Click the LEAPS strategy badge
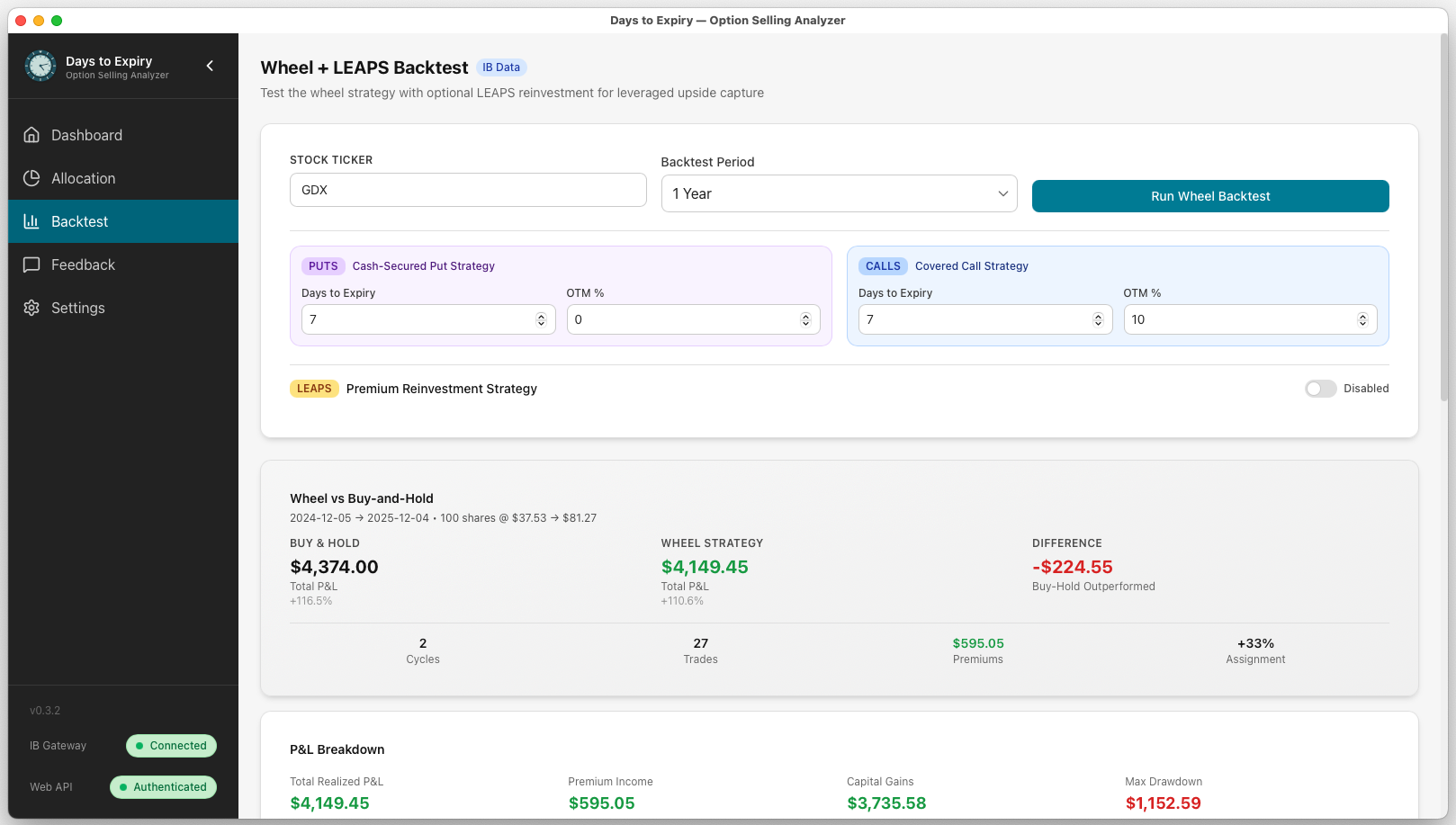 click(314, 389)
